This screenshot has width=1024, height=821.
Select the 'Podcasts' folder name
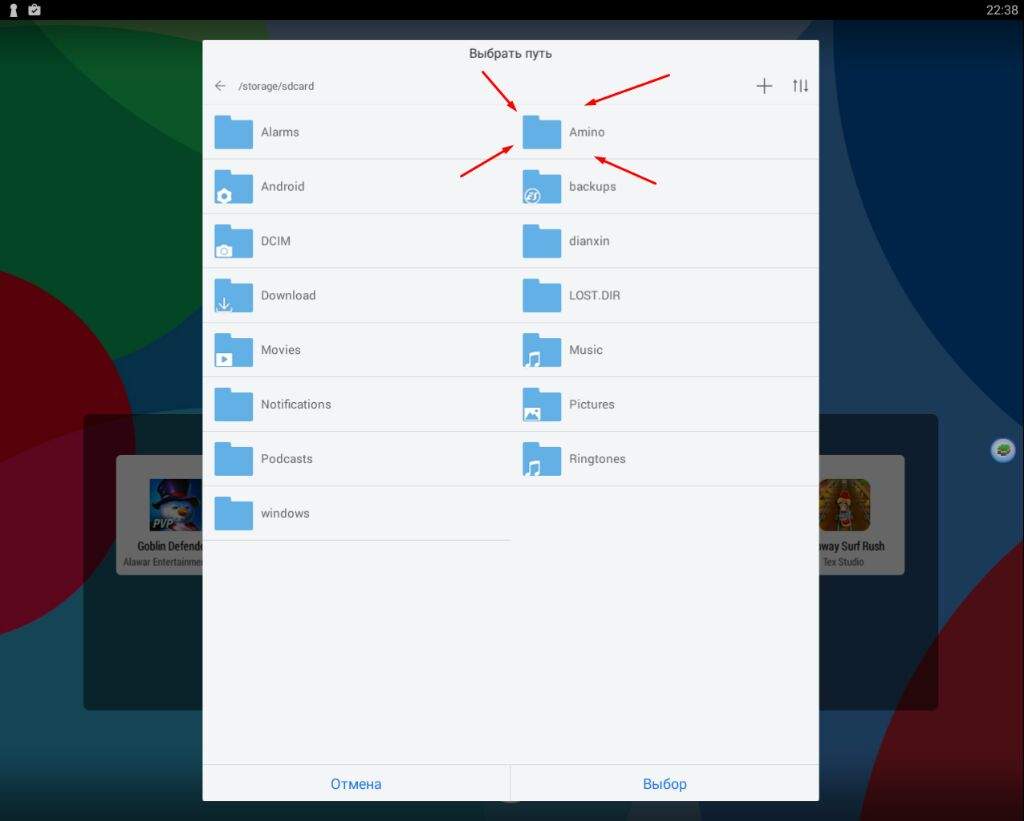pyautogui.click(x=287, y=459)
